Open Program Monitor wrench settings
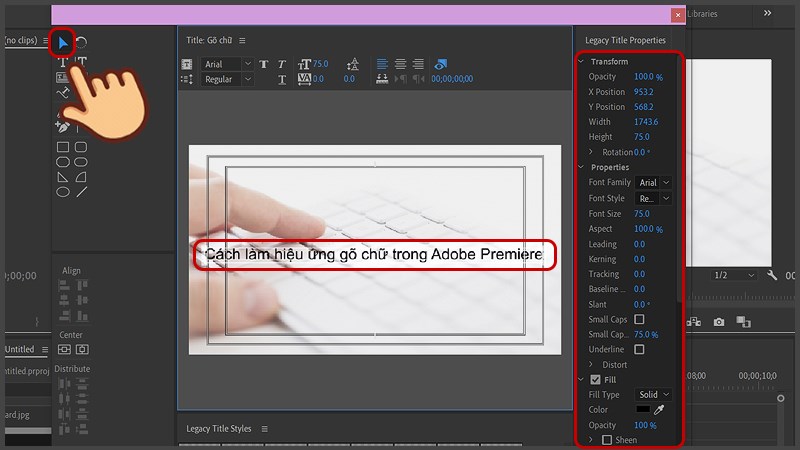The height and width of the screenshot is (450, 800). pyautogui.click(x=772, y=276)
